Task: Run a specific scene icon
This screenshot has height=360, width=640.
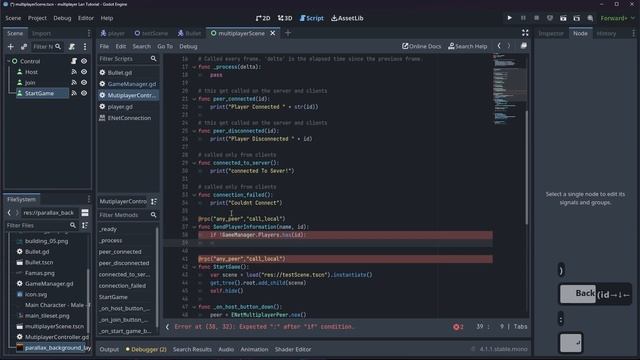Action: (x=577, y=18)
